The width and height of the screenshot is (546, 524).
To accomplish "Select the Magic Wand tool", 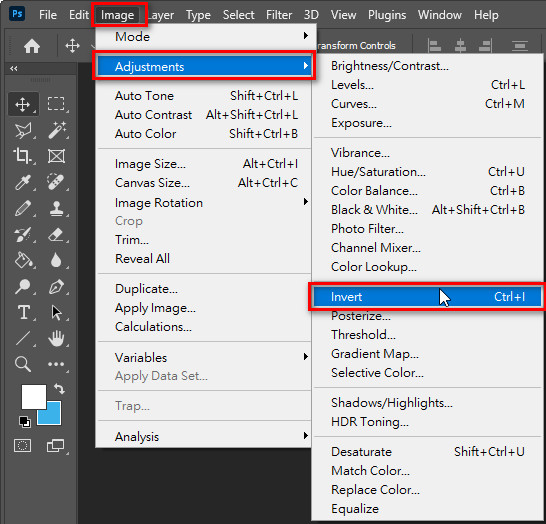I will 57,130.
